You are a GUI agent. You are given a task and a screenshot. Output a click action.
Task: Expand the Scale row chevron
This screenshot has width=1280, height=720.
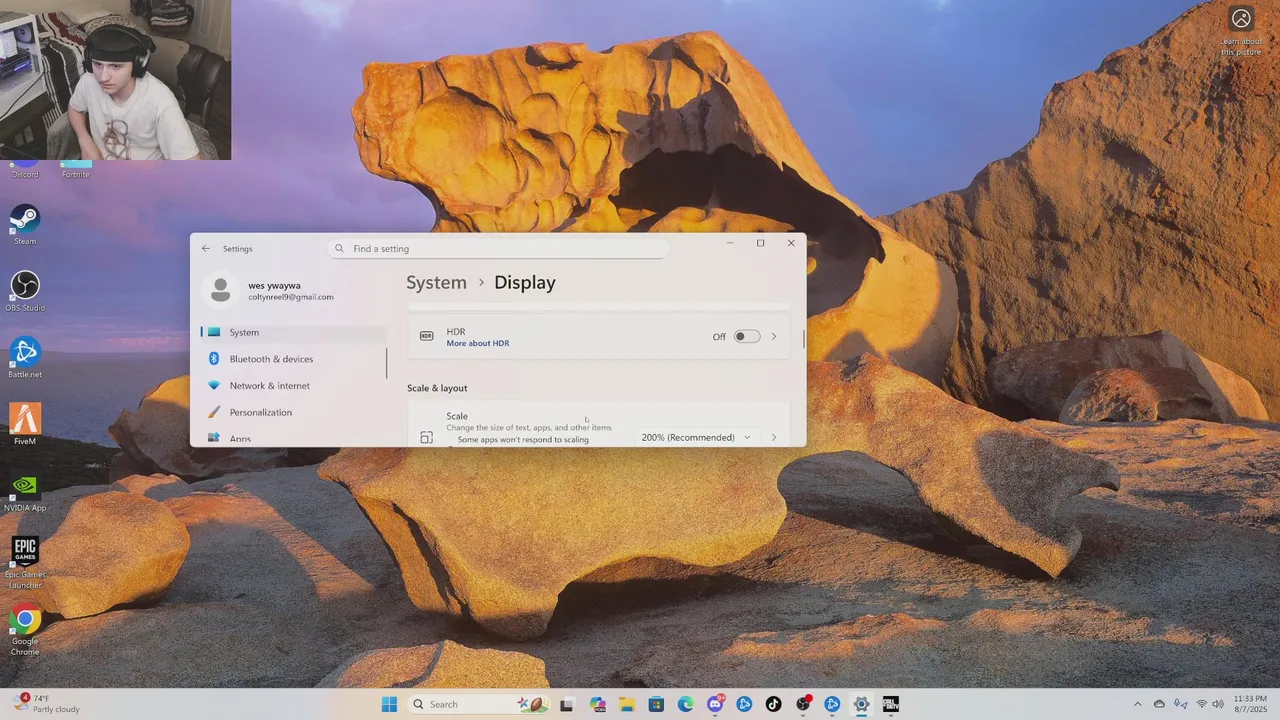pos(773,438)
